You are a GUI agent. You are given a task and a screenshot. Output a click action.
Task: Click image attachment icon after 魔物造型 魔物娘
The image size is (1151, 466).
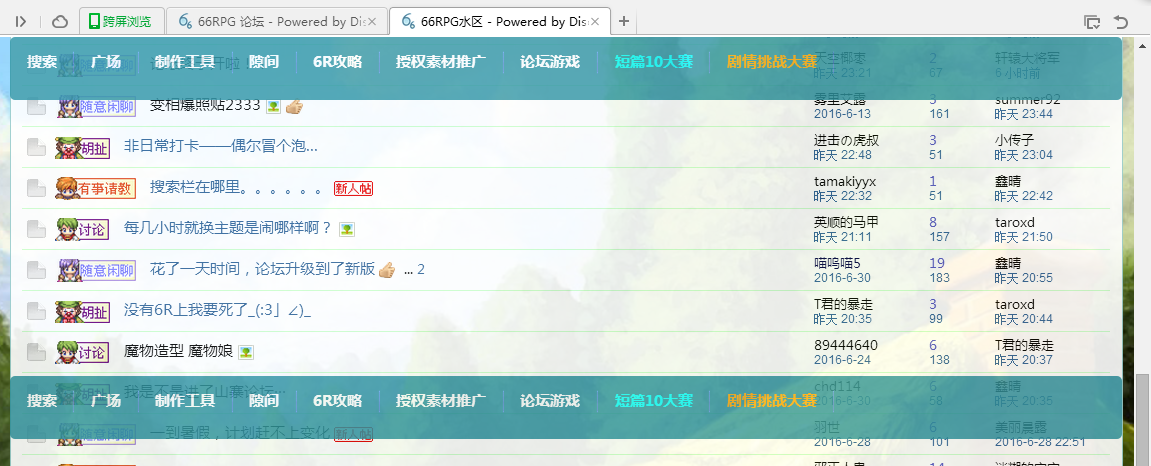click(x=246, y=354)
